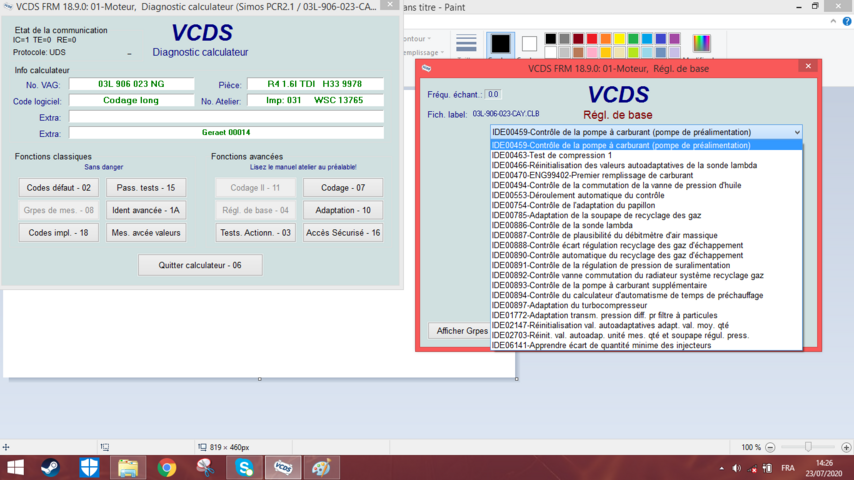Open Codage - 07 function
The width and height of the screenshot is (854, 480).
[x=343, y=187]
